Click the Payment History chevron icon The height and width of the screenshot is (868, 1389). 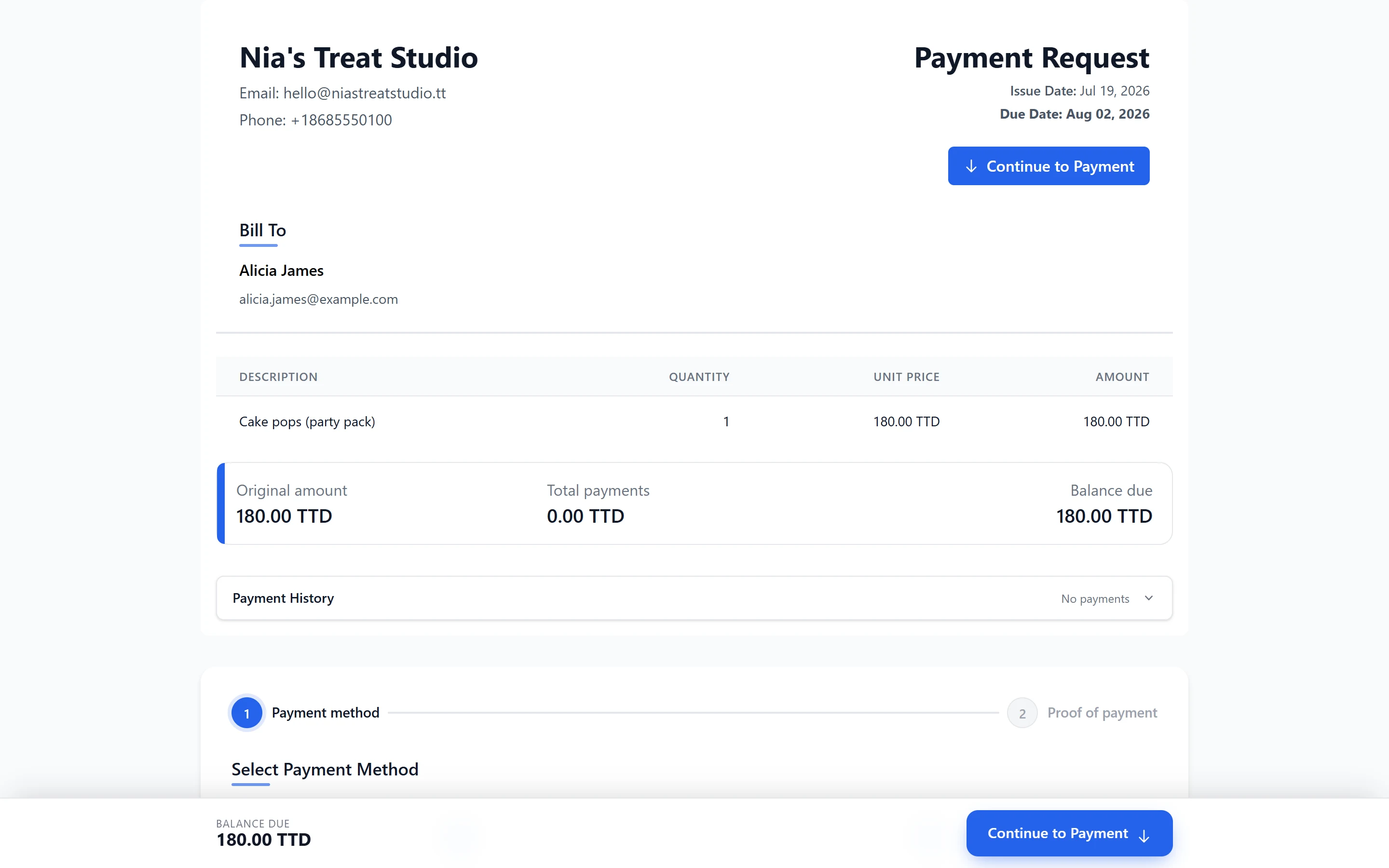[x=1148, y=598]
